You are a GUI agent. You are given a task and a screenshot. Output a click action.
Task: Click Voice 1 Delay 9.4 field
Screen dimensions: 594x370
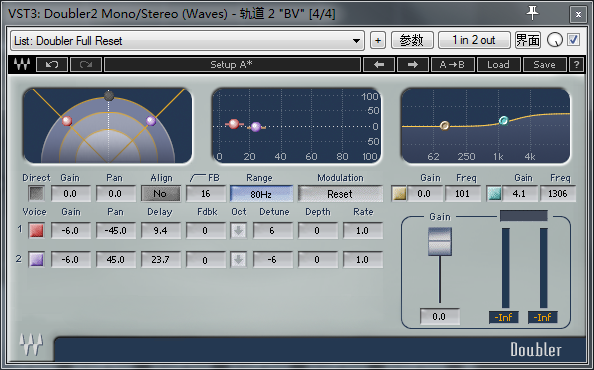click(161, 230)
